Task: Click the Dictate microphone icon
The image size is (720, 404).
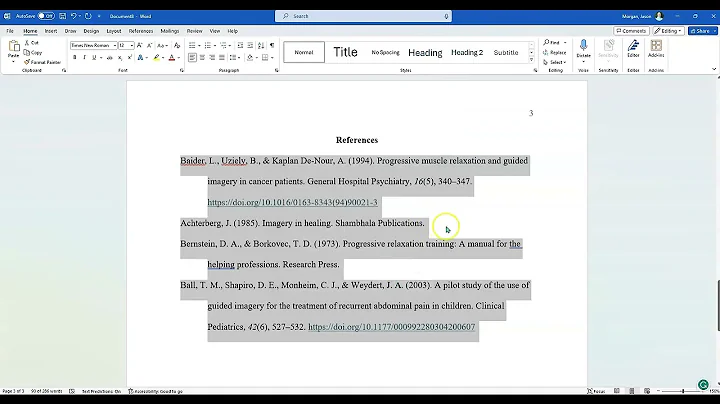Action: click(x=583, y=45)
